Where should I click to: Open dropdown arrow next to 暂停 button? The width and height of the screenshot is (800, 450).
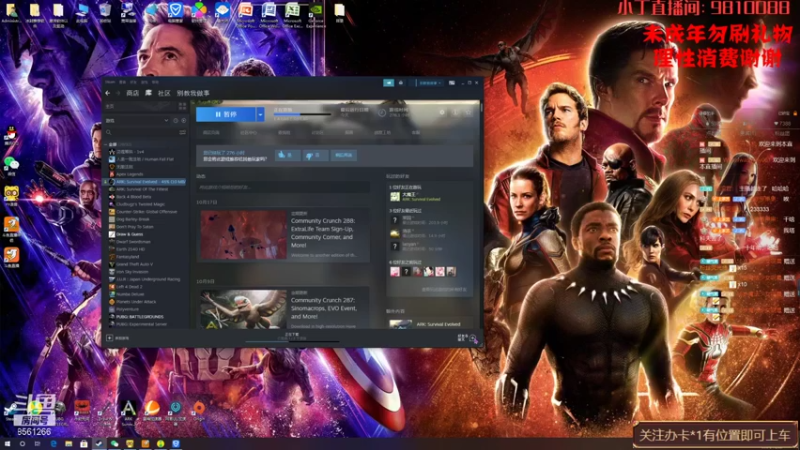(260, 114)
